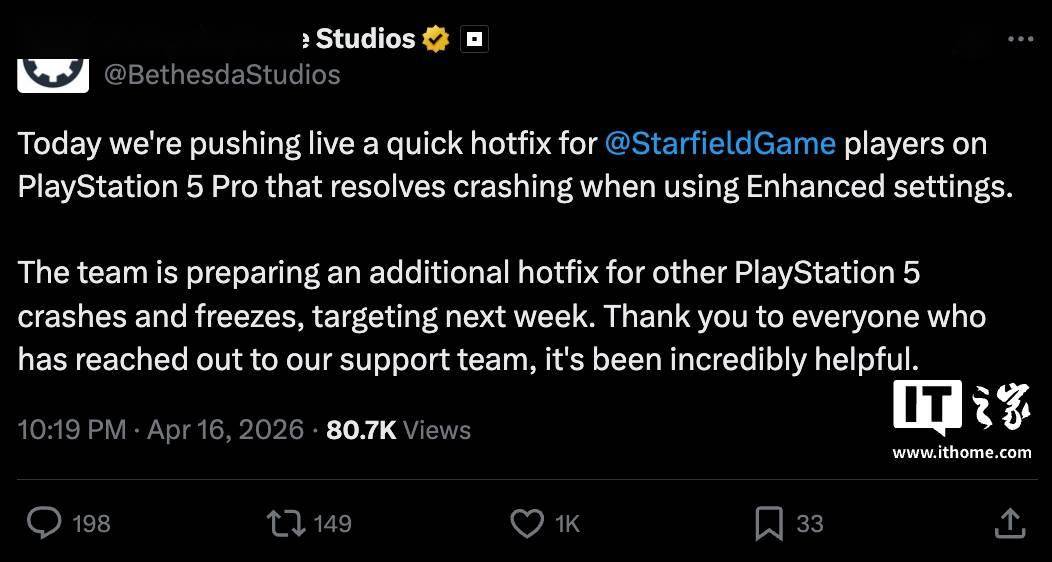1052x562 pixels.
Task: Repost the tweet using the arrows icon
Action: [285, 522]
